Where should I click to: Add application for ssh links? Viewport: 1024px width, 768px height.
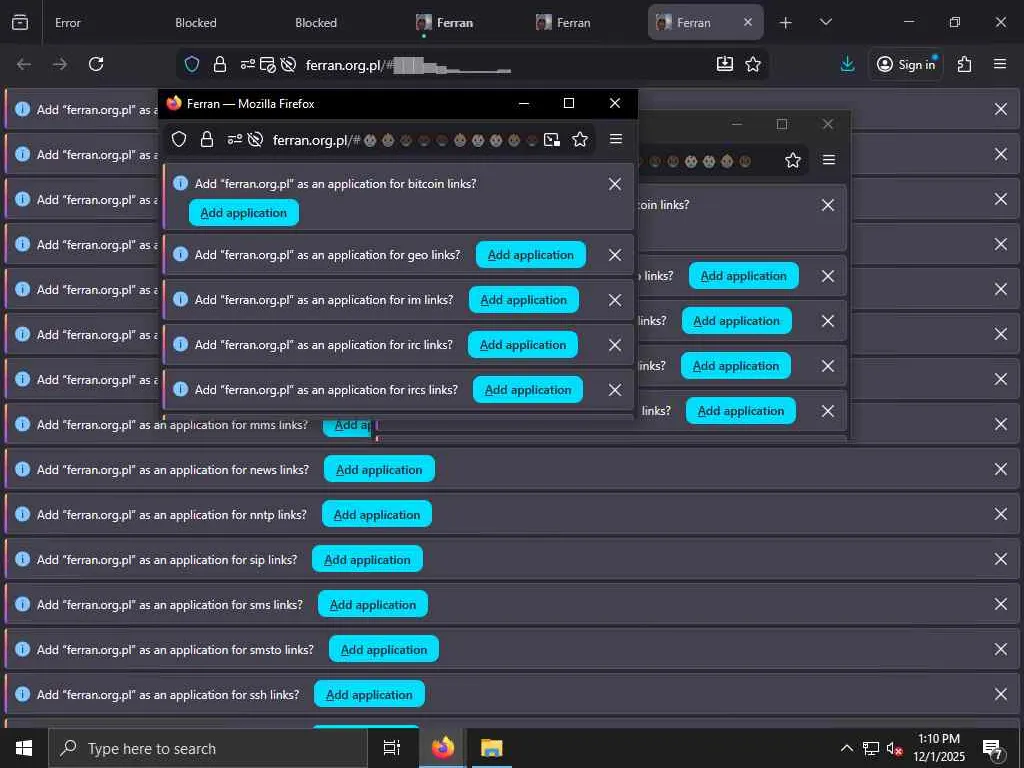[x=369, y=695]
